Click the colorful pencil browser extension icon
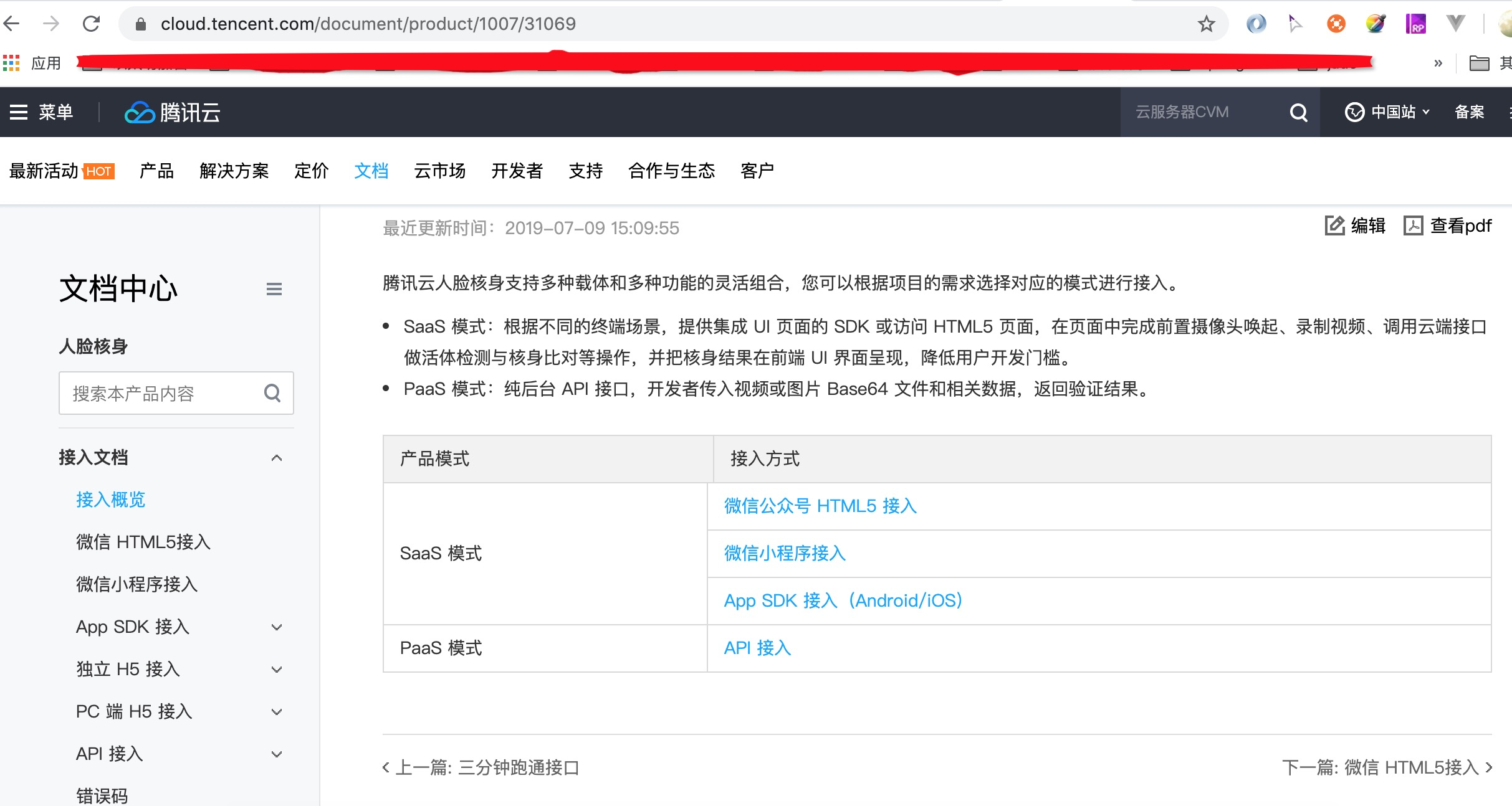This screenshot has width=1512, height=806. coord(1376,24)
